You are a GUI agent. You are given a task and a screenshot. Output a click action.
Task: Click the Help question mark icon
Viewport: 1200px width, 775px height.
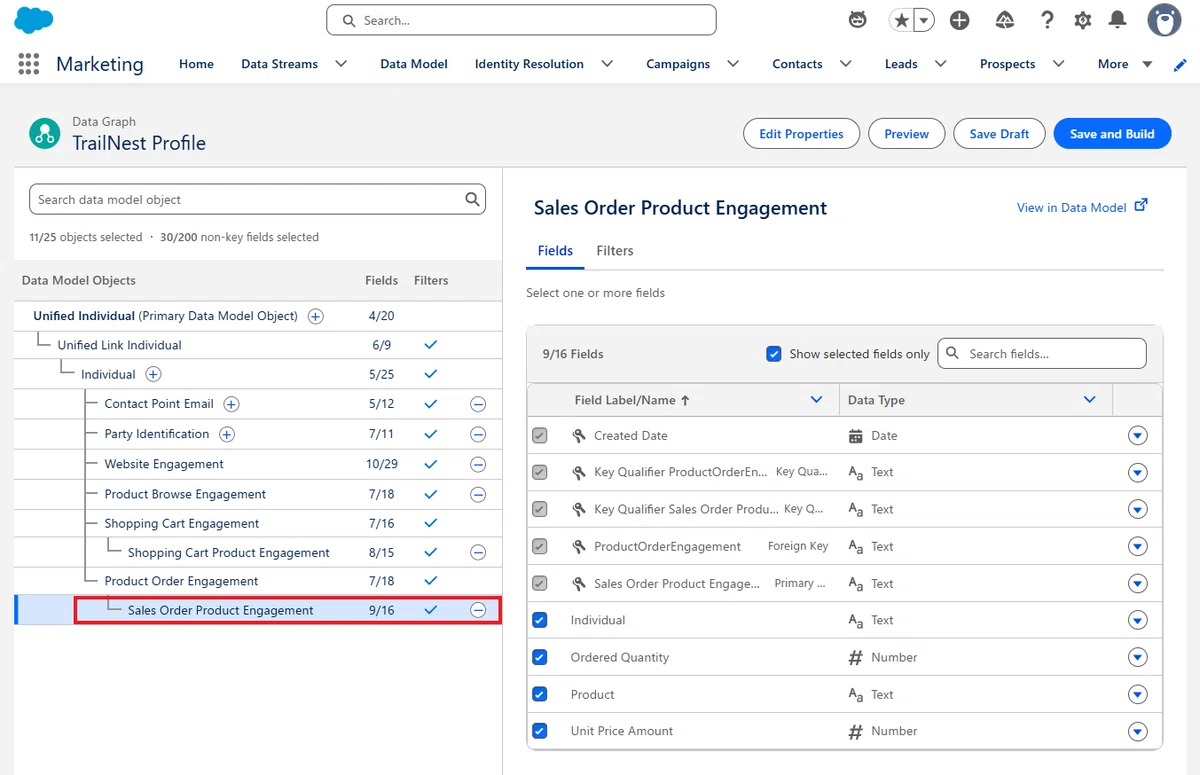[1047, 20]
